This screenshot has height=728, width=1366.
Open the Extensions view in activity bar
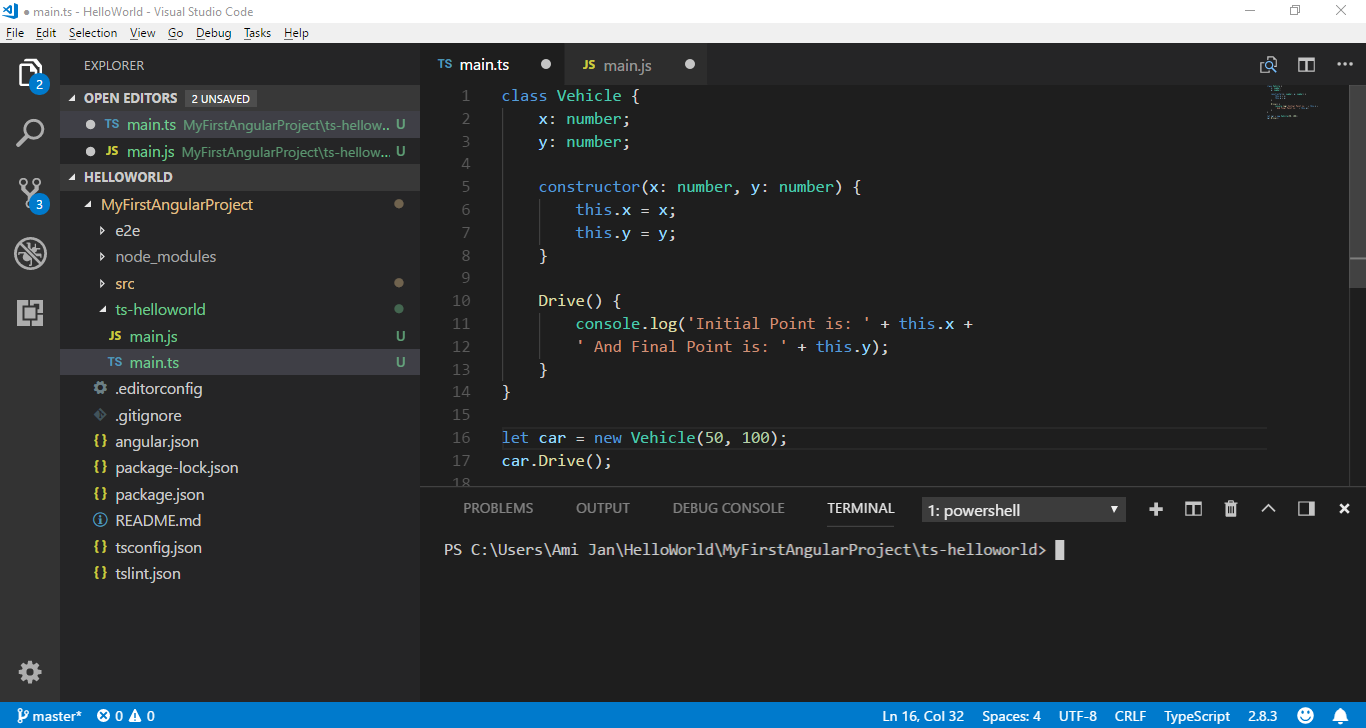30,313
